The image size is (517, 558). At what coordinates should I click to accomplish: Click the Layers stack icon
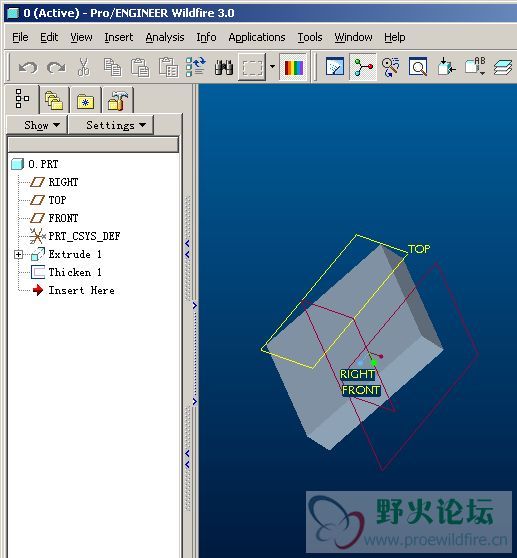click(x=503, y=67)
